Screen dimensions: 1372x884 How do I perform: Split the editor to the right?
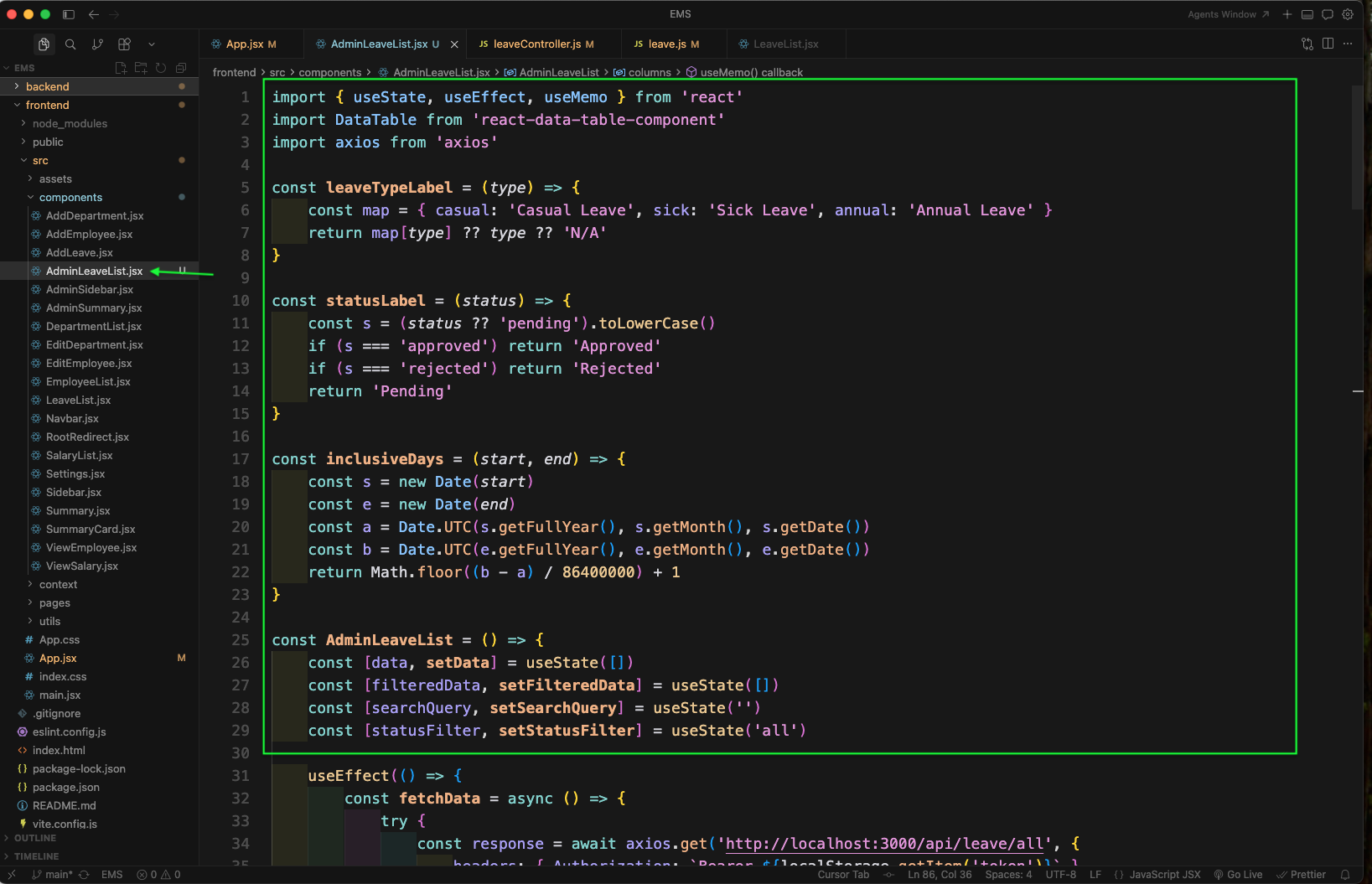1328,44
